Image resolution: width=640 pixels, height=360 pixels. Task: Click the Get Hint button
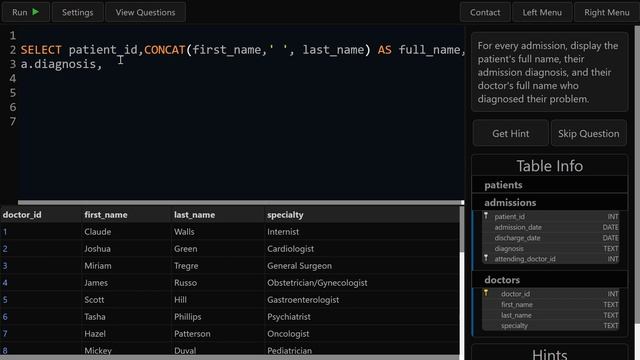510,133
